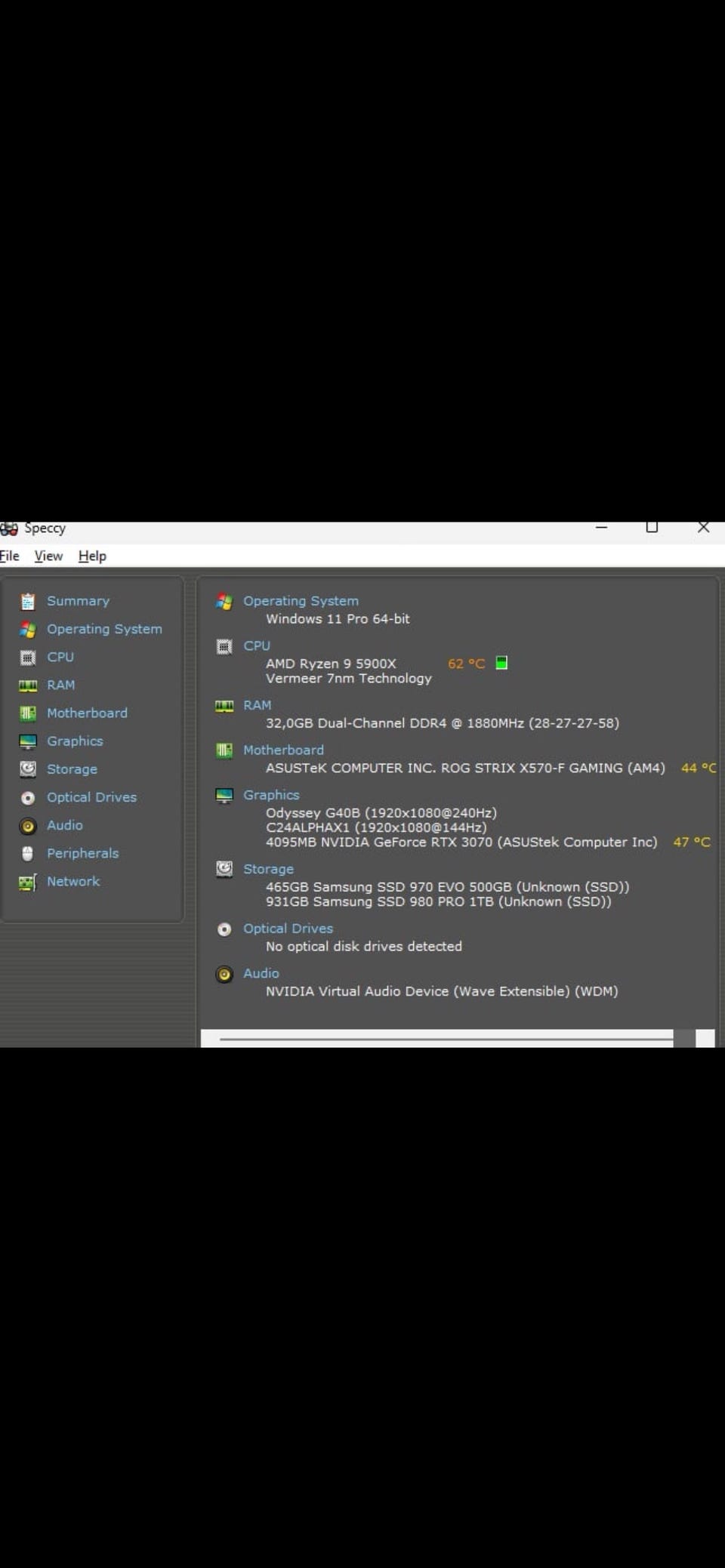
Task: Open the Audio heading link in summary
Action: tap(261, 973)
